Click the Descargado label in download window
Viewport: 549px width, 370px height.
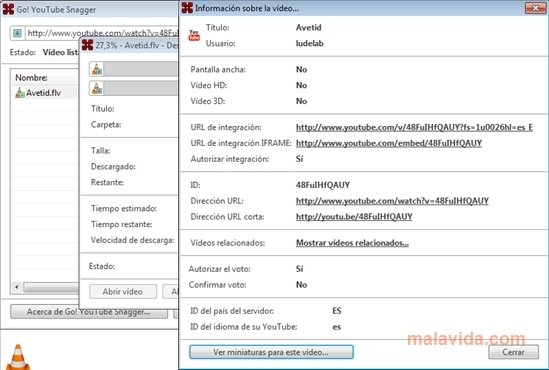113,167
